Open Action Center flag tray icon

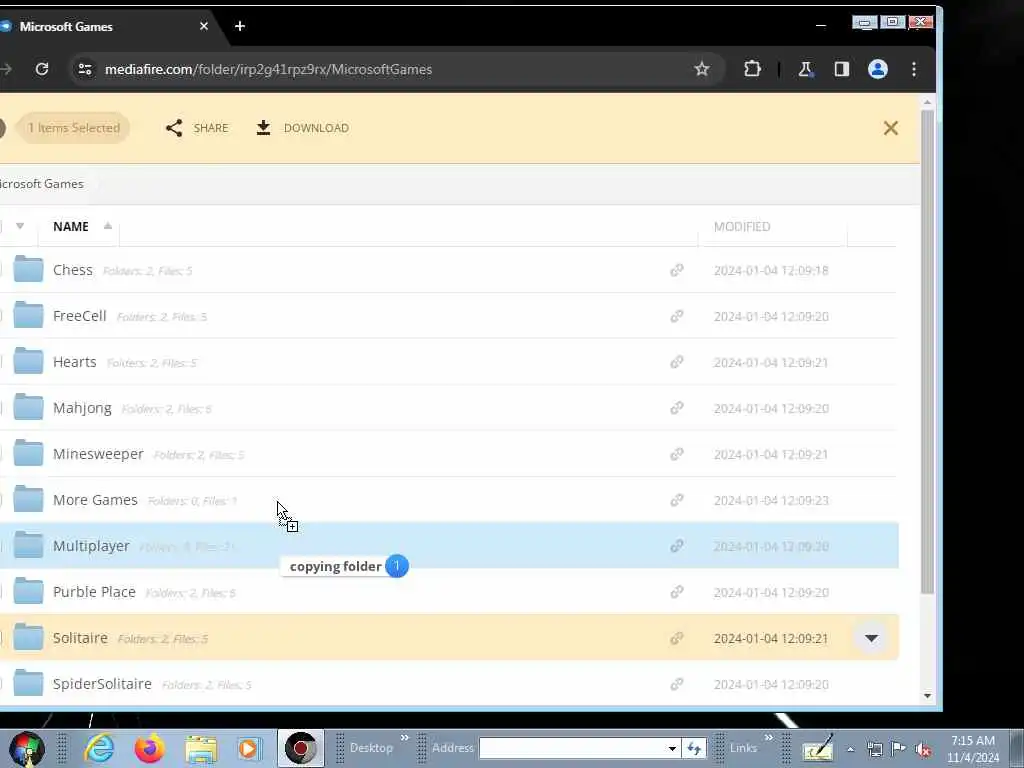899,749
